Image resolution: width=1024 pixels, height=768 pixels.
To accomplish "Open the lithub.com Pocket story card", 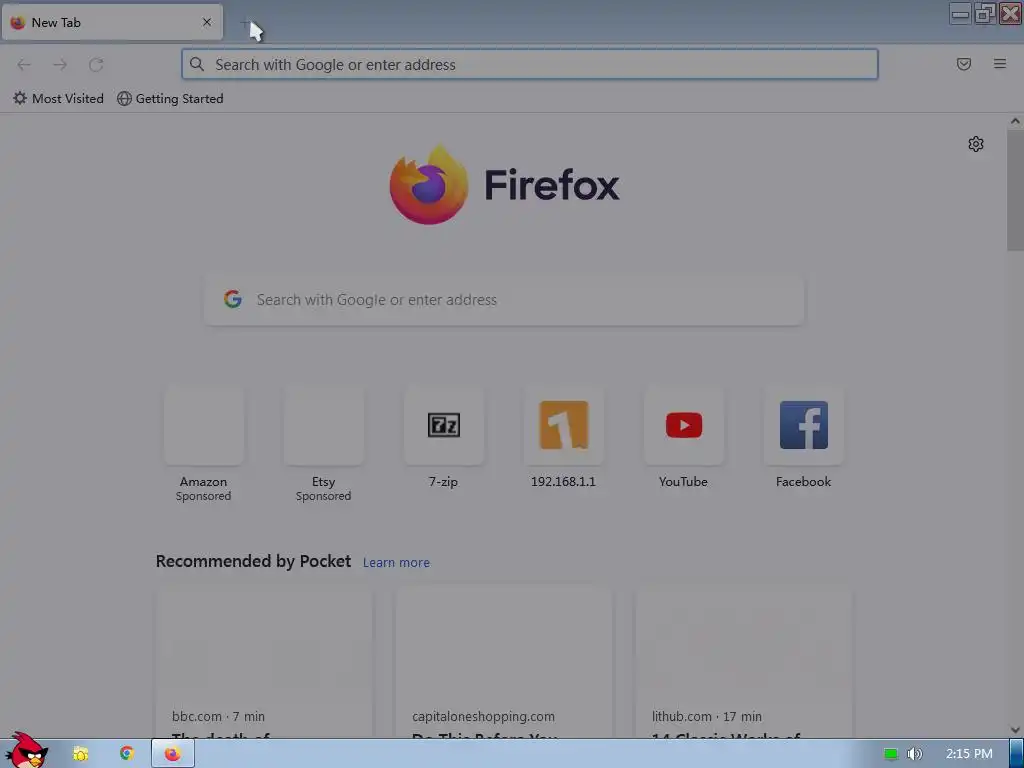I will [x=744, y=663].
